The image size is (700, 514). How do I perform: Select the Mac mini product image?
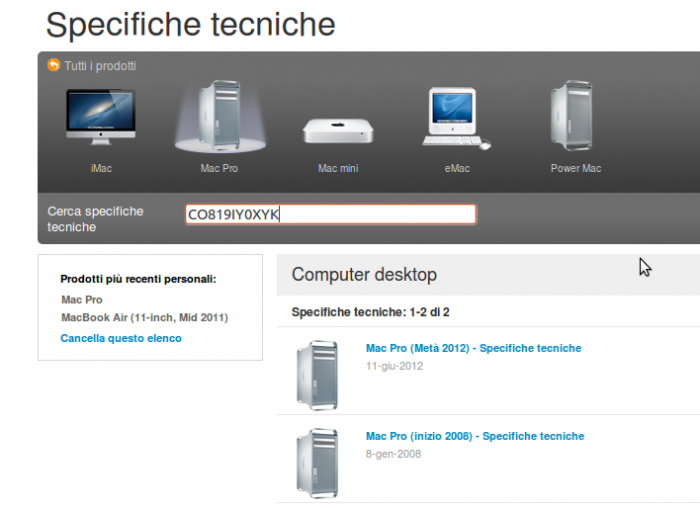(338, 130)
